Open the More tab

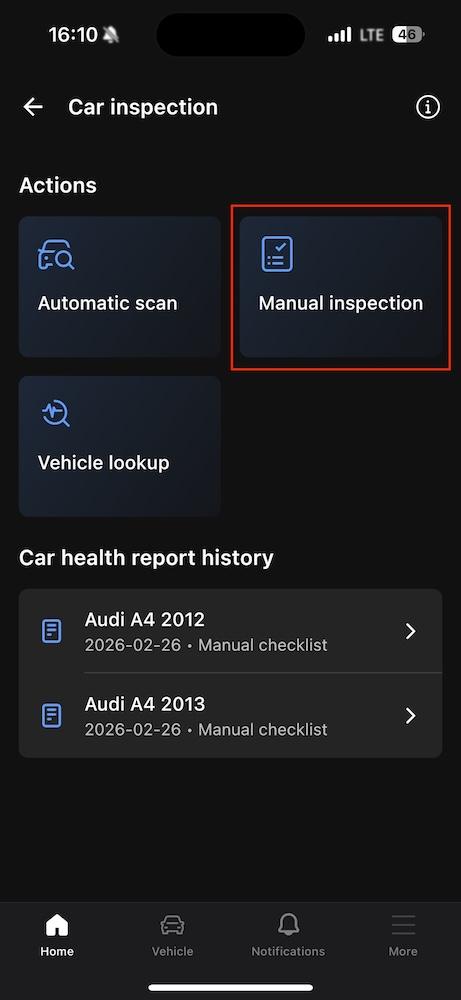point(403,935)
